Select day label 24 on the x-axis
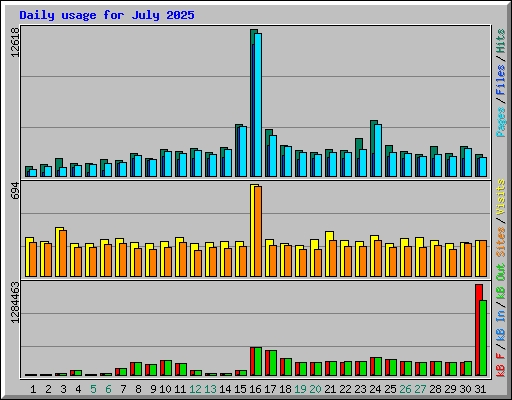Screen dimensions: 512x400 [375, 389]
